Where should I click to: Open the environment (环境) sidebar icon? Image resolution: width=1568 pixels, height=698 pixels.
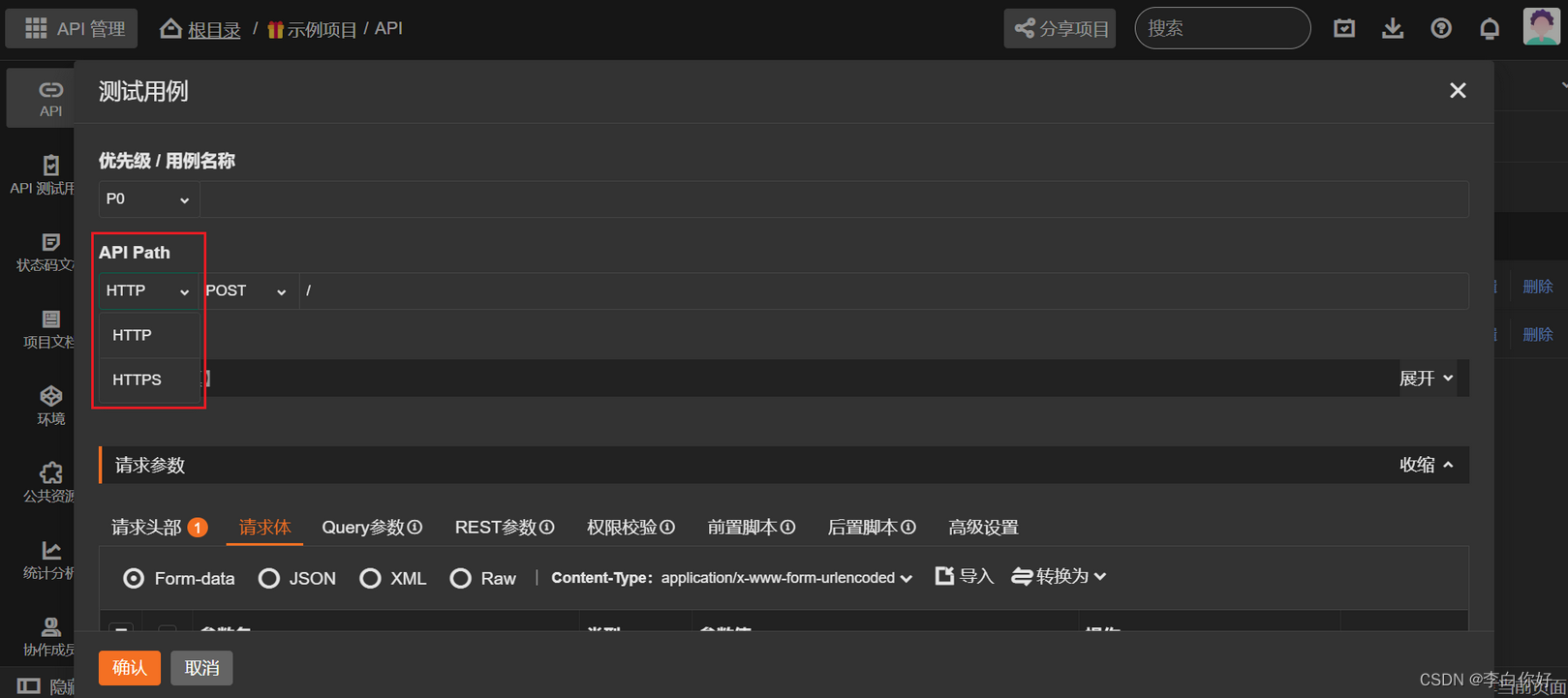pyautogui.click(x=50, y=405)
